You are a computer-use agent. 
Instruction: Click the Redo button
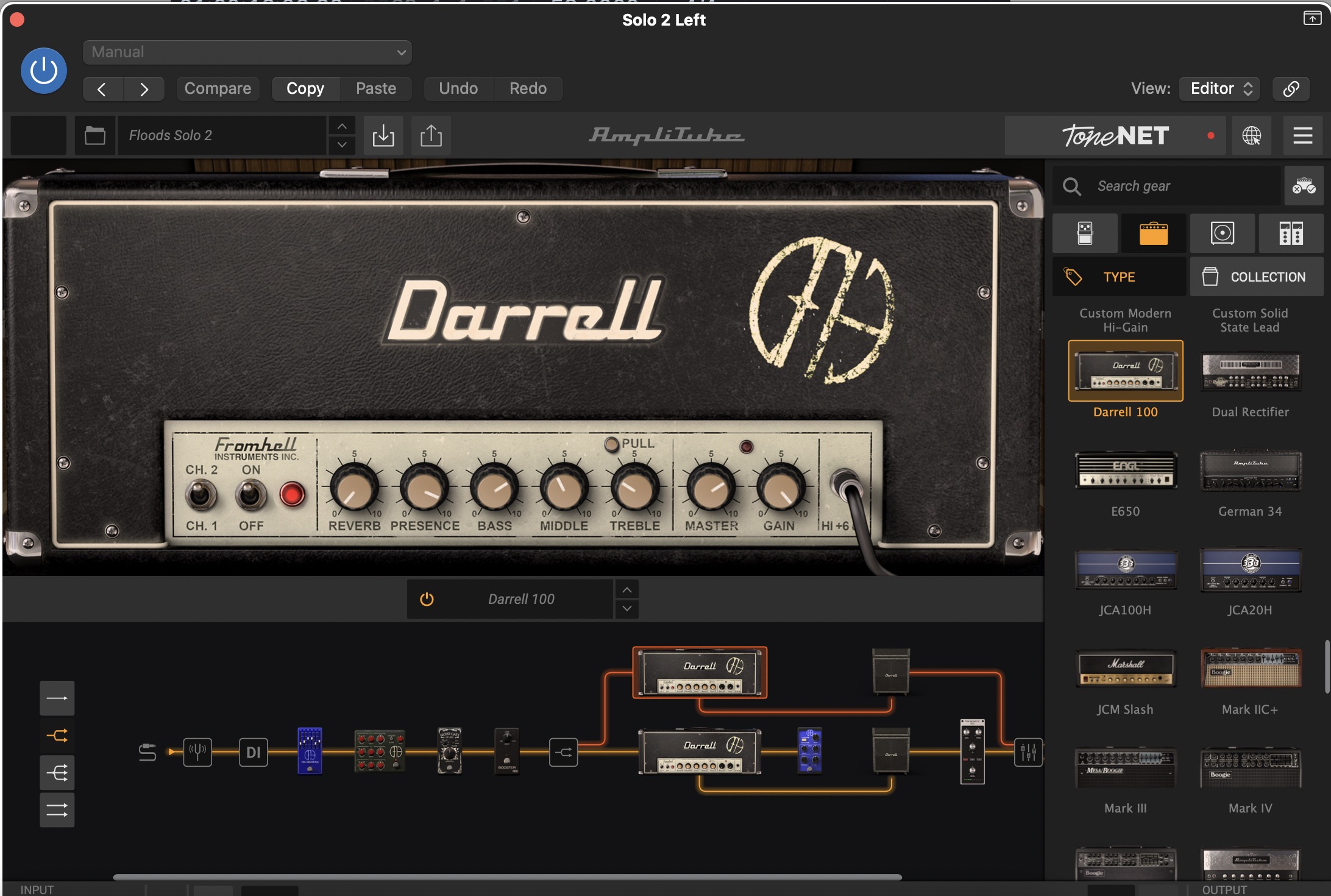528,89
